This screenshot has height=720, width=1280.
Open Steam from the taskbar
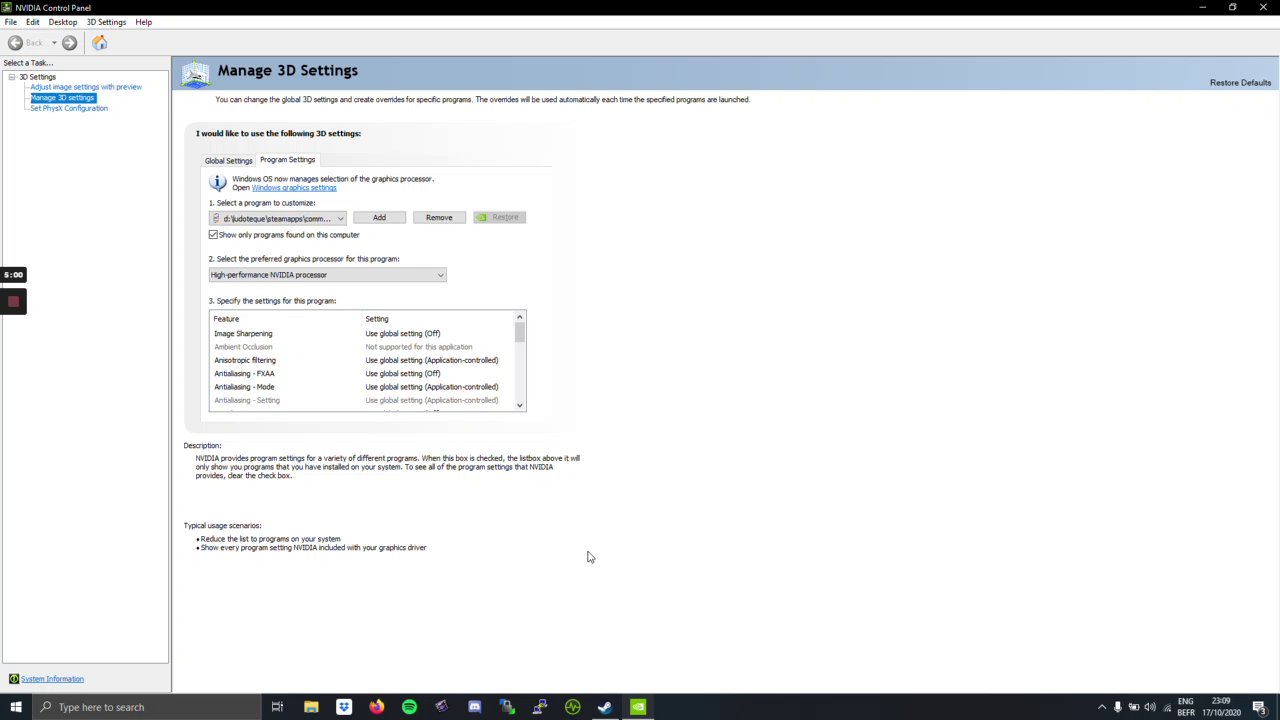(x=605, y=707)
